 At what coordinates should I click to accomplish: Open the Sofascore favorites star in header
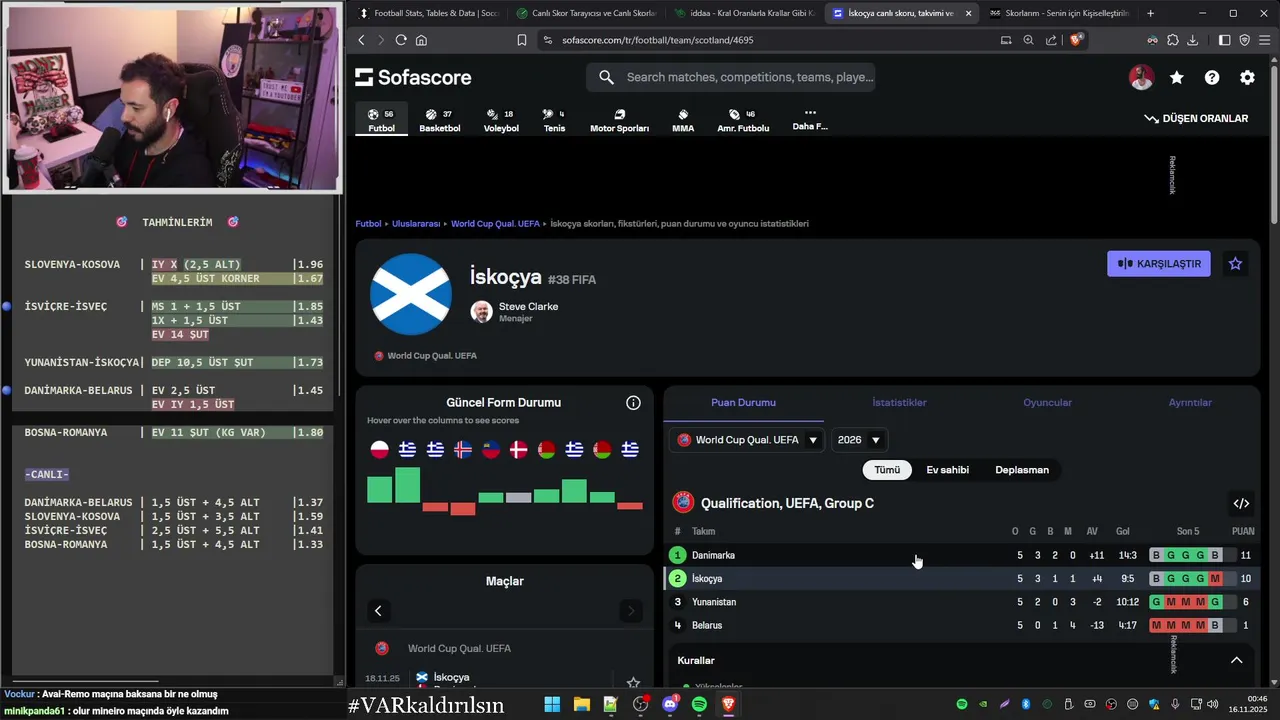pos(1177,77)
